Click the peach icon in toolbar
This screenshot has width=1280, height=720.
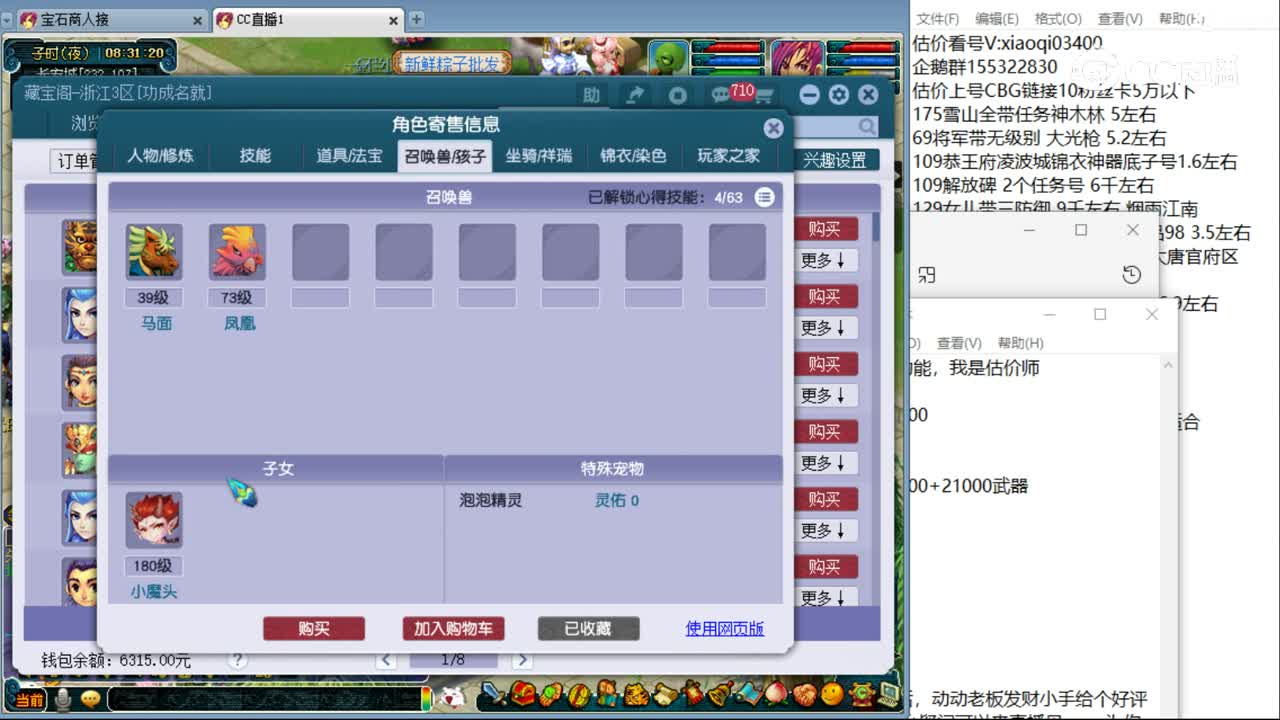(x=776, y=694)
